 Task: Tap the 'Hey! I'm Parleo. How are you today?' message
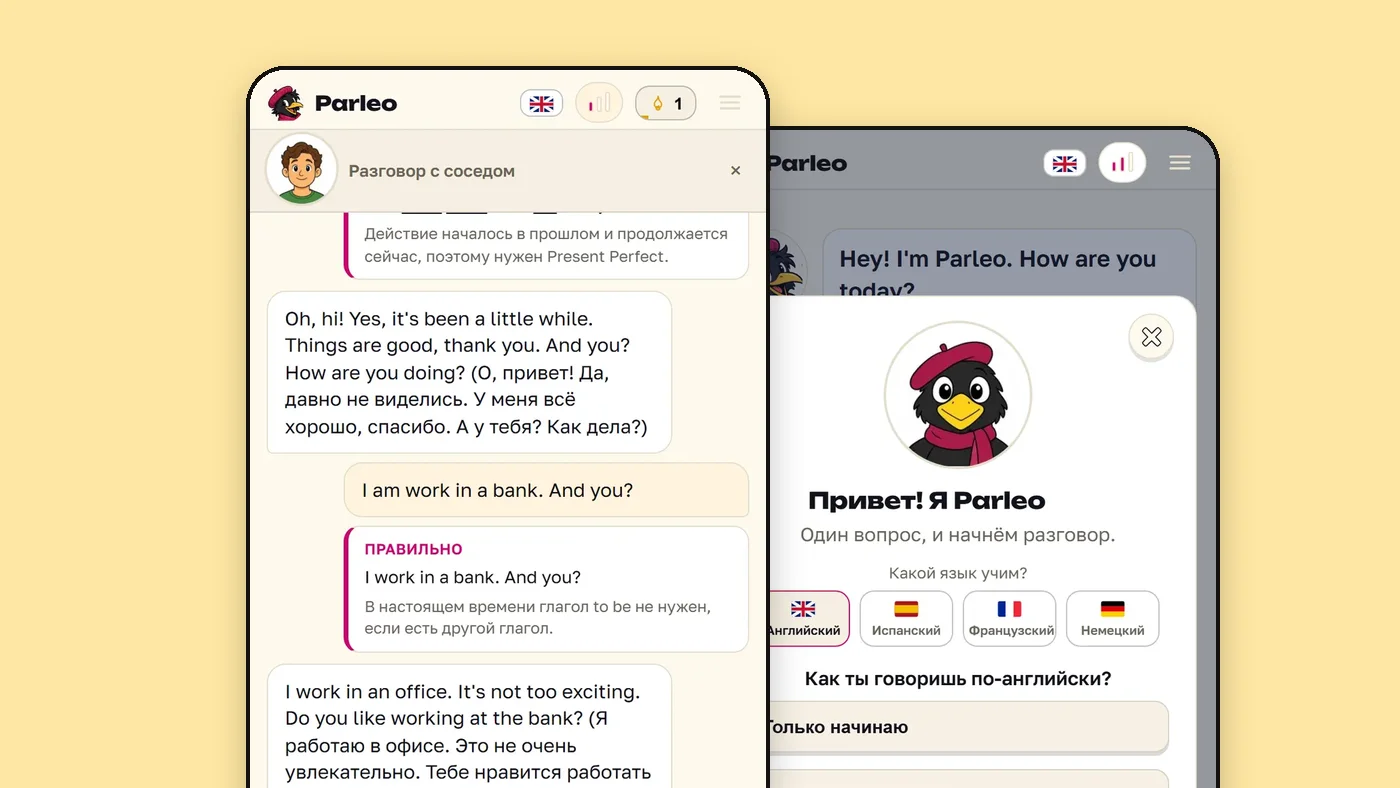pos(1009,264)
